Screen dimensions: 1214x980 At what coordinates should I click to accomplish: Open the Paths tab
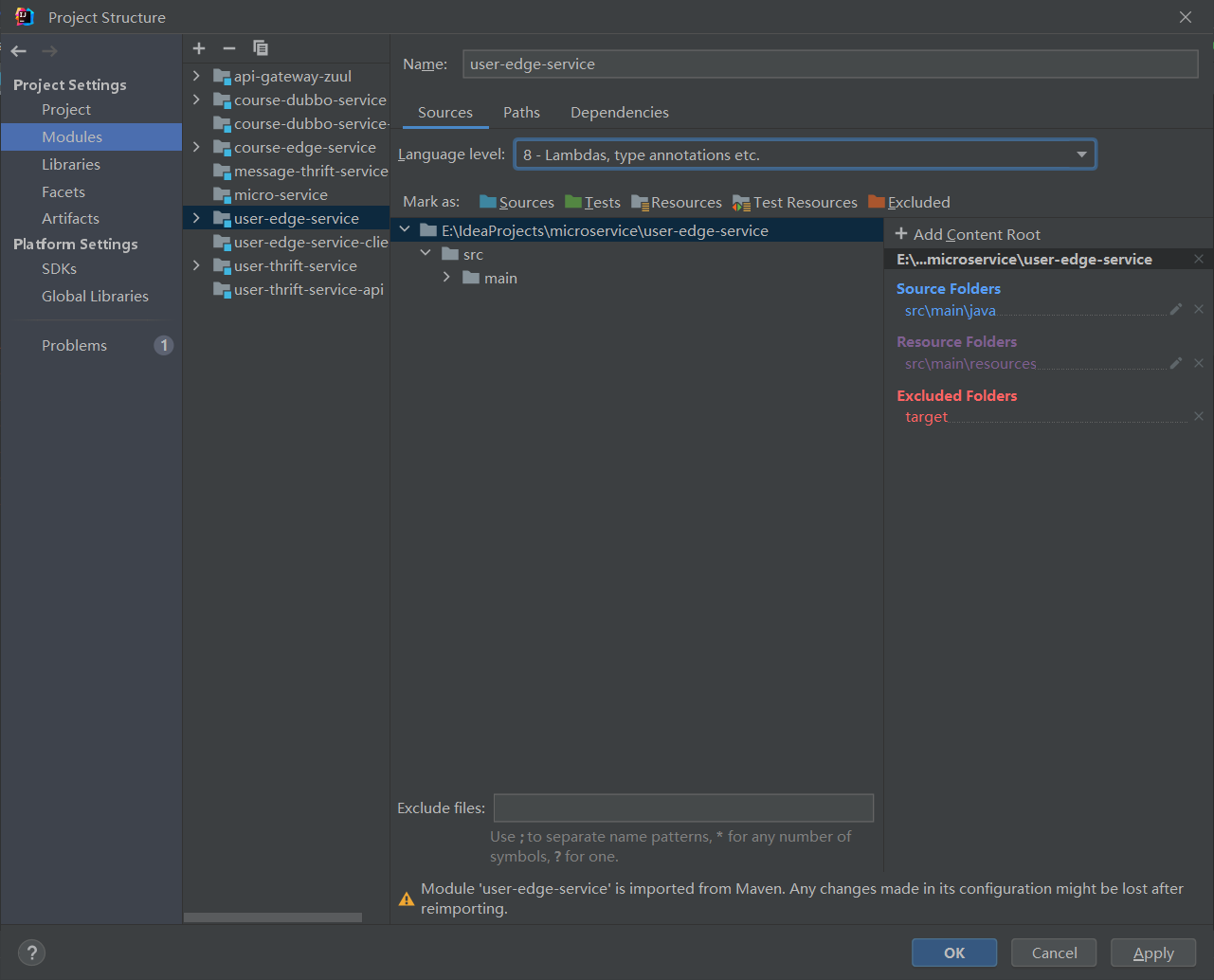(521, 113)
